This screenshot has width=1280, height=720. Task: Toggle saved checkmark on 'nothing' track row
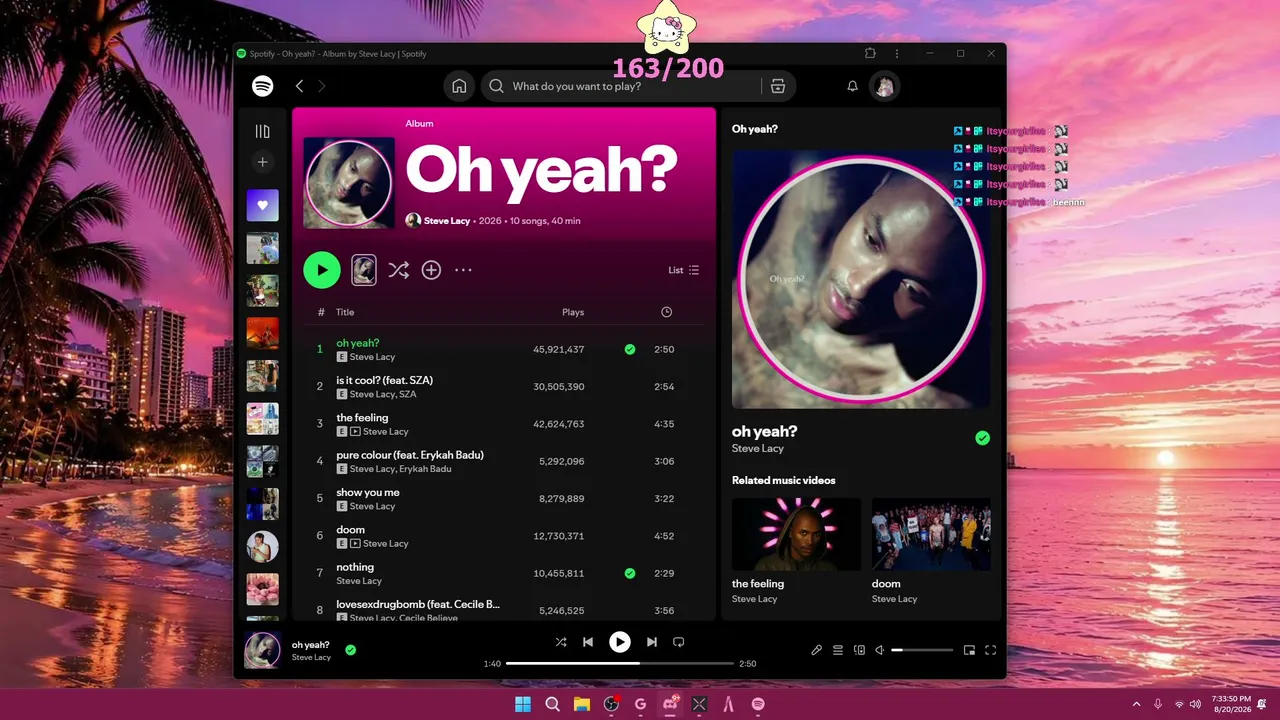[x=630, y=573]
